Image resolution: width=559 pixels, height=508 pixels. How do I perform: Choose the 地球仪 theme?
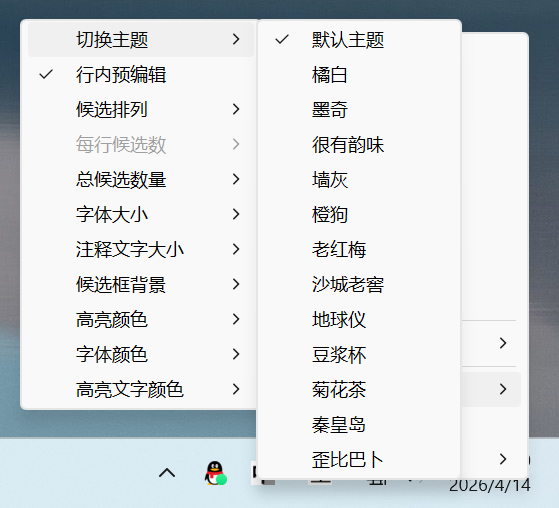(x=359, y=319)
